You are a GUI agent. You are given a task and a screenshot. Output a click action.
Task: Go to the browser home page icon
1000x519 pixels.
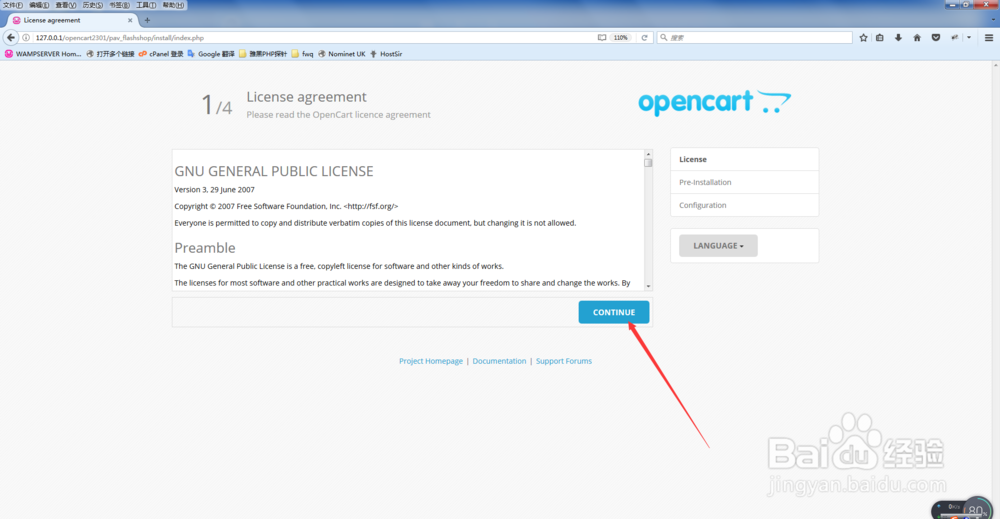pyautogui.click(x=916, y=38)
